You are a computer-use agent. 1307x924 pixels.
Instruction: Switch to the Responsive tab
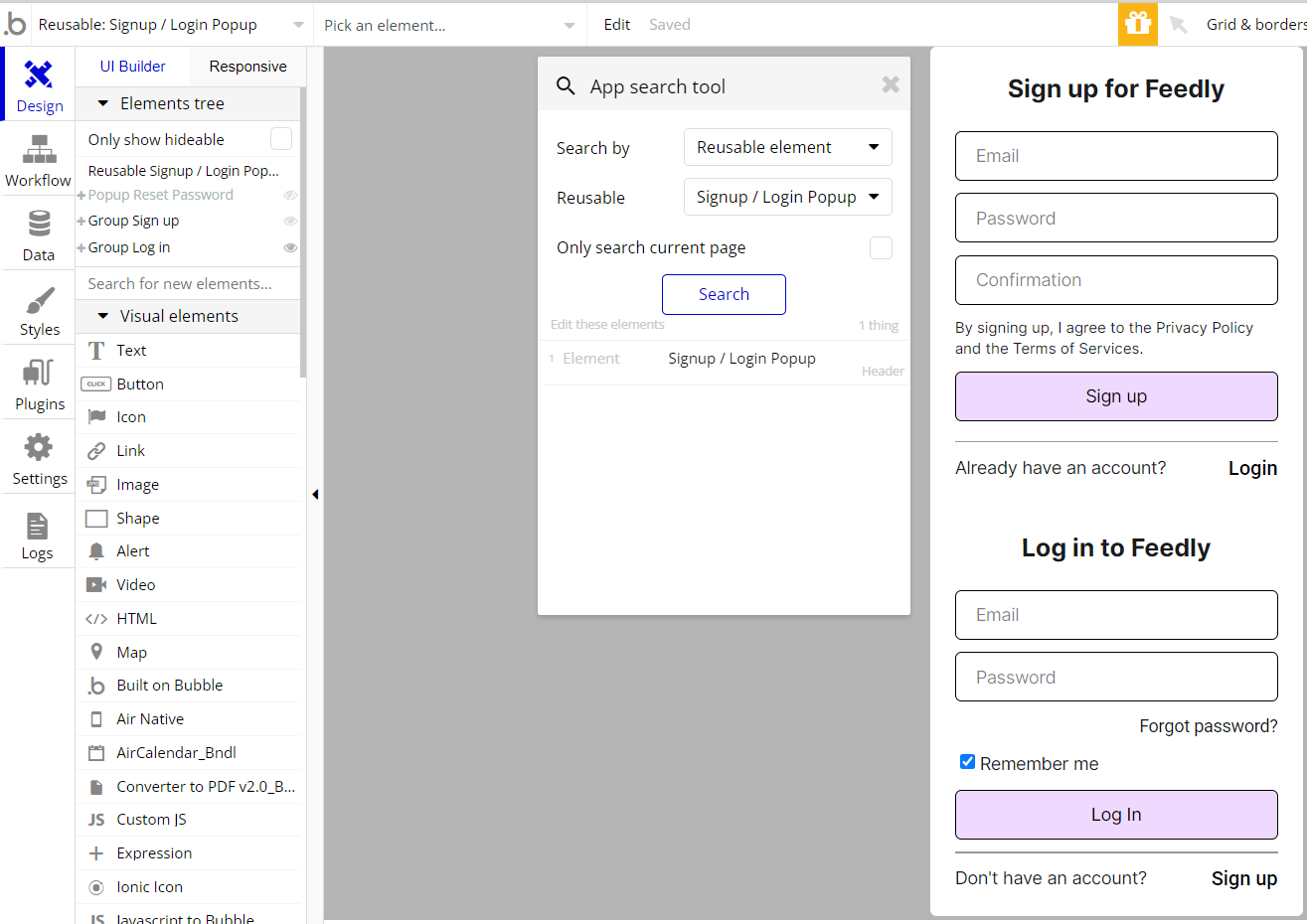pos(247,67)
